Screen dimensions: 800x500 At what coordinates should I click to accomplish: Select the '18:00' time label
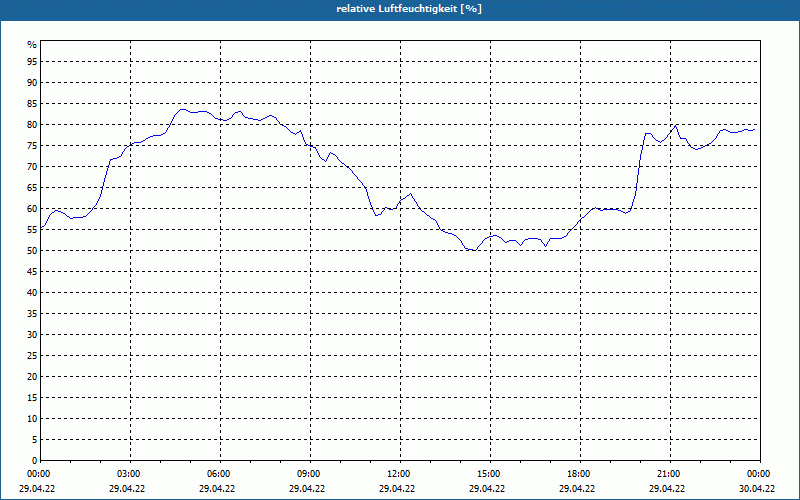click(x=579, y=474)
